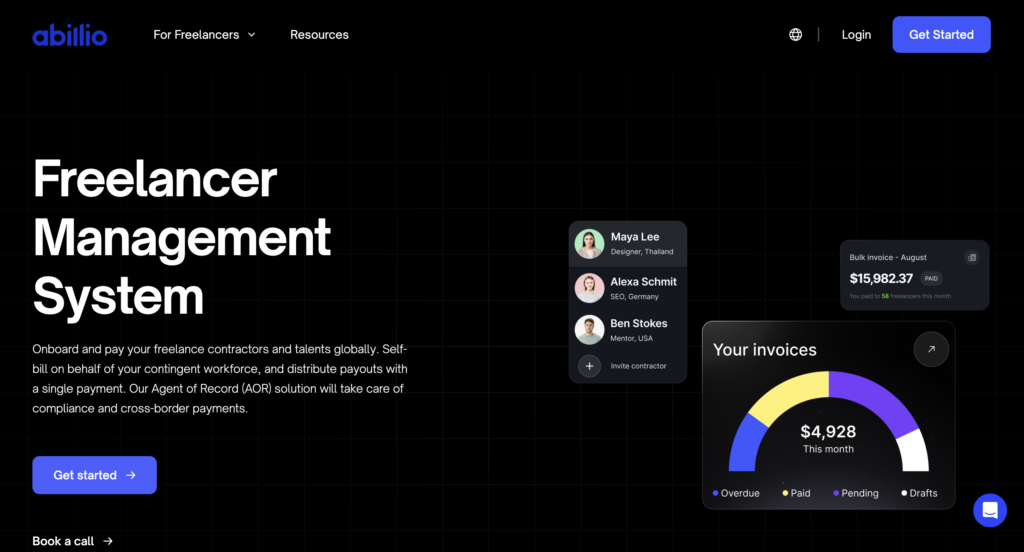Click the abillio logo
Screen dimensions: 1024x552
[69, 35]
